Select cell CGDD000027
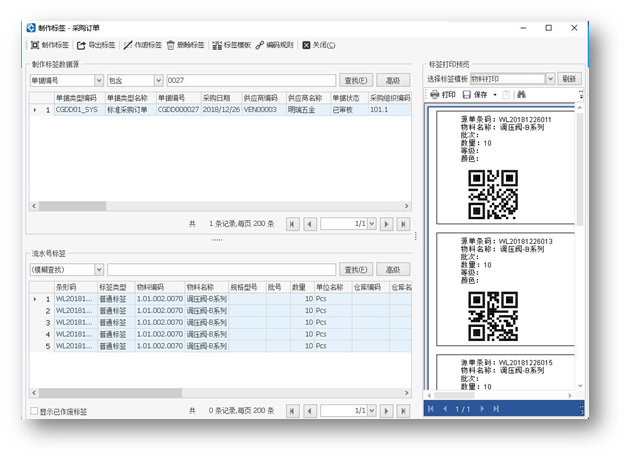This screenshot has width=631, height=461. click(x=179, y=110)
